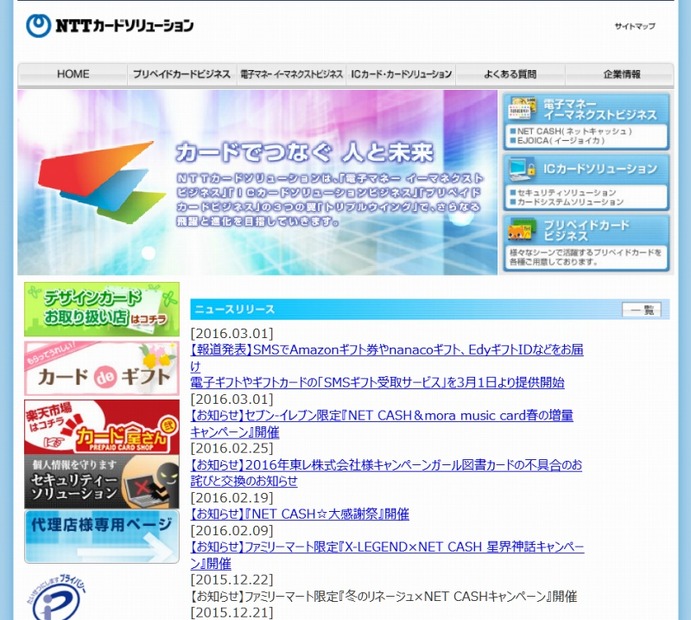Viewport: 691px width, 620px height.
Task: Click the カードでつなぐ 人と未来 headline
Action: pyautogui.click(x=305, y=152)
